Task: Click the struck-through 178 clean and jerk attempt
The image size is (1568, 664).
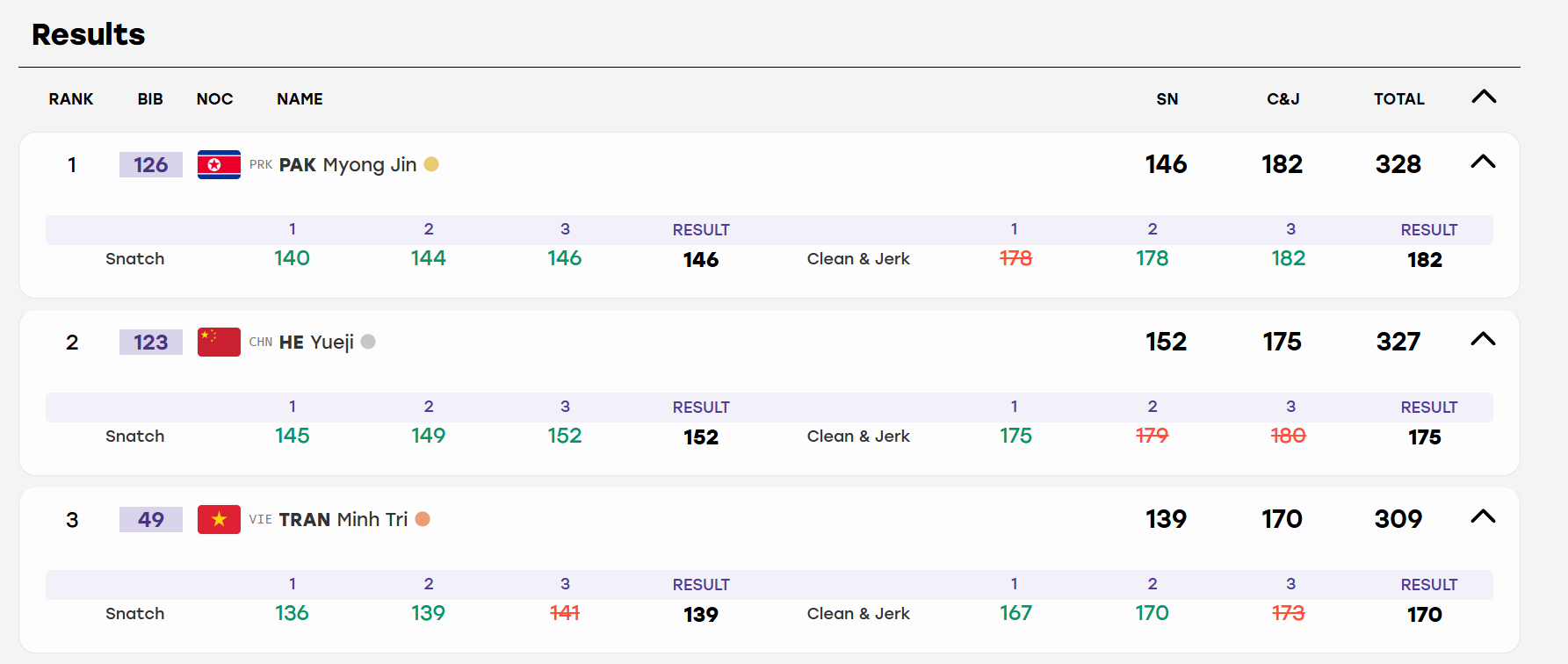Action: (1015, 258)
